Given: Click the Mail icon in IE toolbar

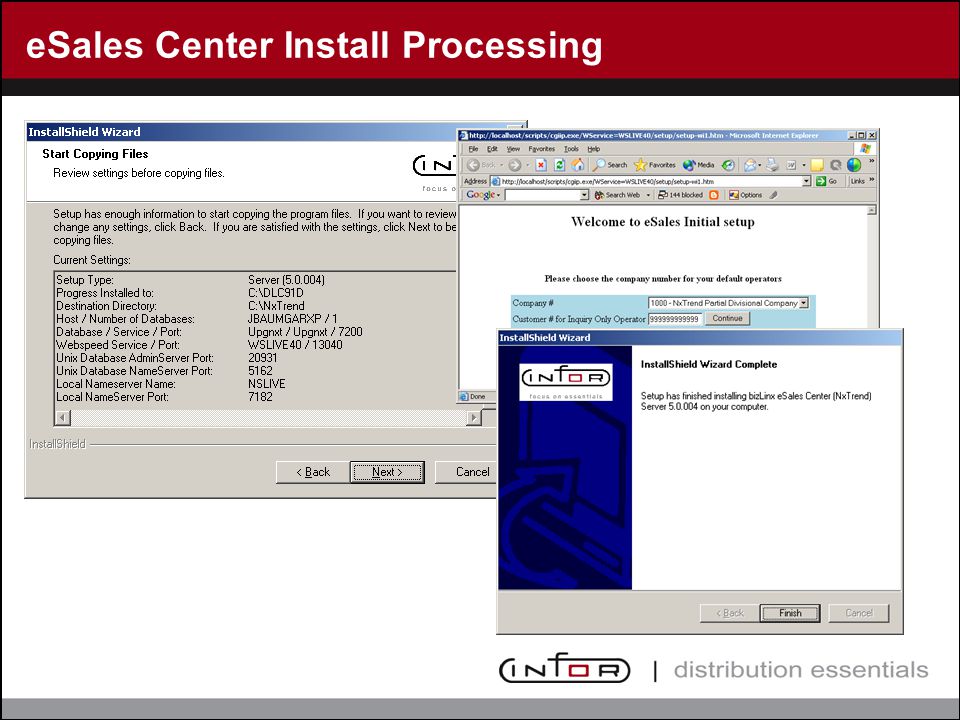Looking at the screenshot, I should [750, 165].
